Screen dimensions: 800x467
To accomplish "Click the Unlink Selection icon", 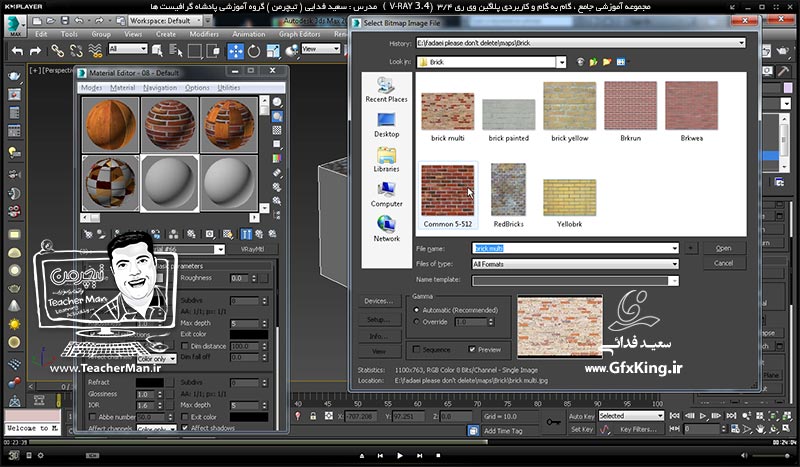I will [76, 51].
